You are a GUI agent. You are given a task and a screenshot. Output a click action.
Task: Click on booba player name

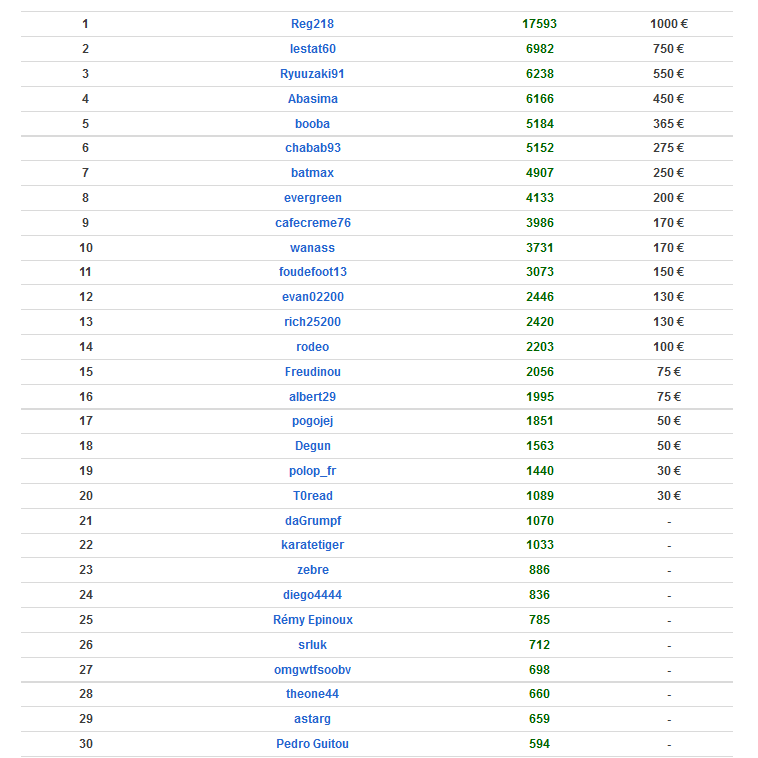tap(312, 124)
